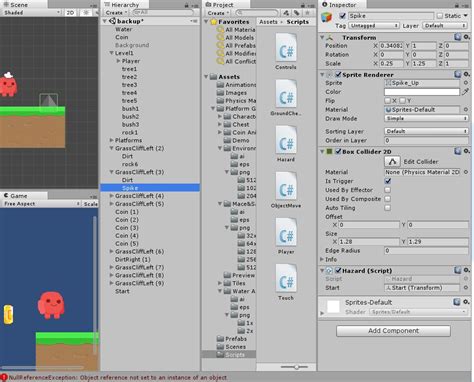
Task: Click Search by Label icon in Project
Action: point(296,13)
